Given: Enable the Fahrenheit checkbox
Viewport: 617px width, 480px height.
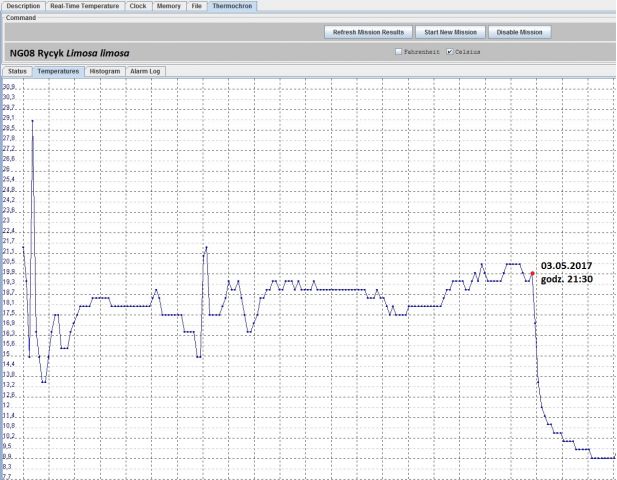Looking at the screenshot, I should tap(399, 51).
